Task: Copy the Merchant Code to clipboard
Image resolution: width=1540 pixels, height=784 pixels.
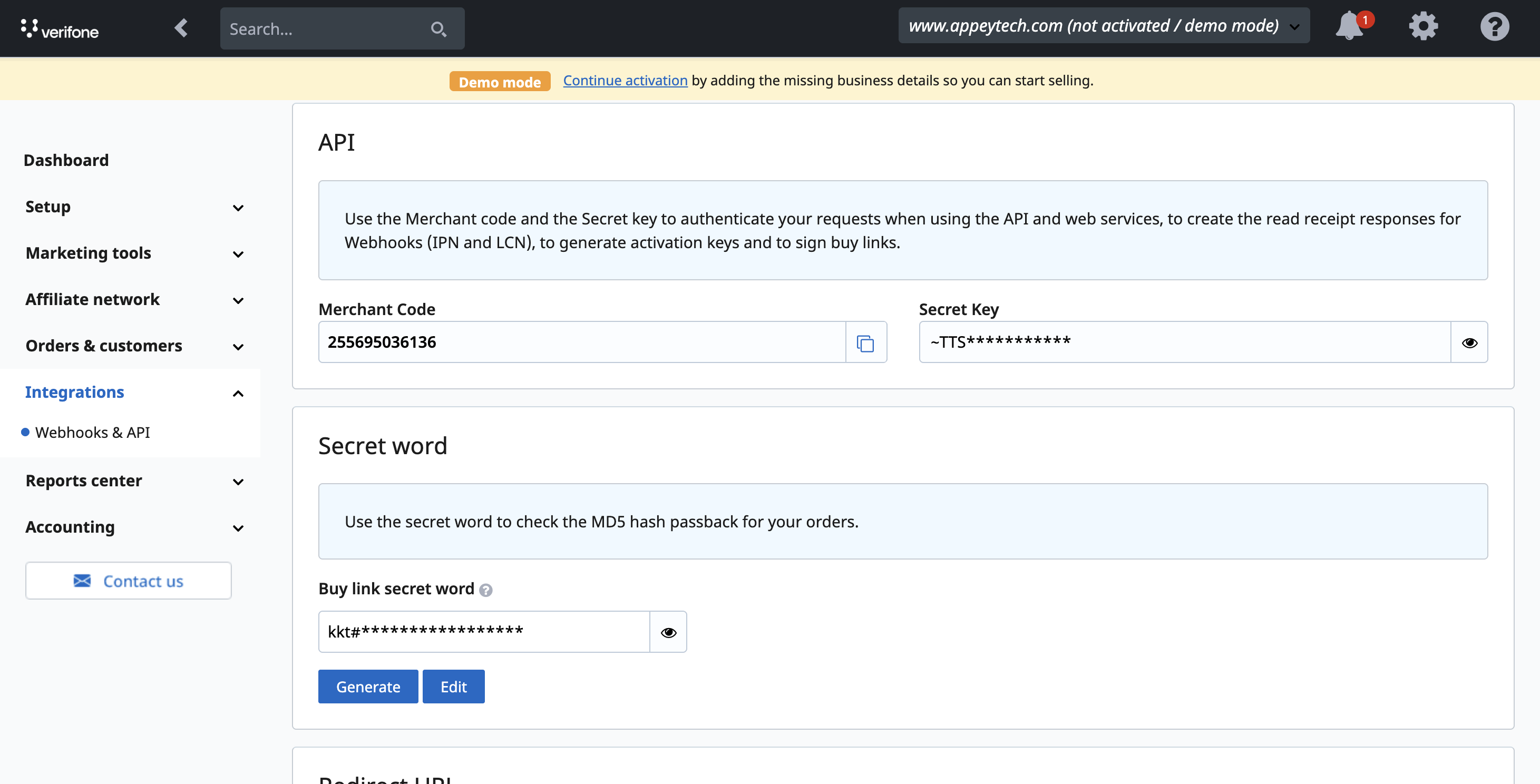Action: (865, 343)
